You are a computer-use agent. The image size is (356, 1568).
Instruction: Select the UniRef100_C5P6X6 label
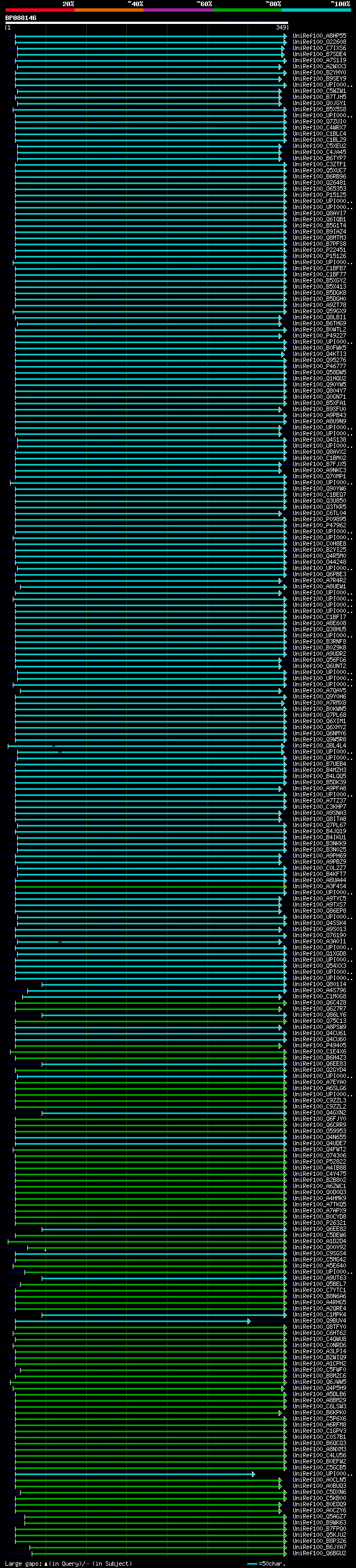click(x=319, y=1419)
